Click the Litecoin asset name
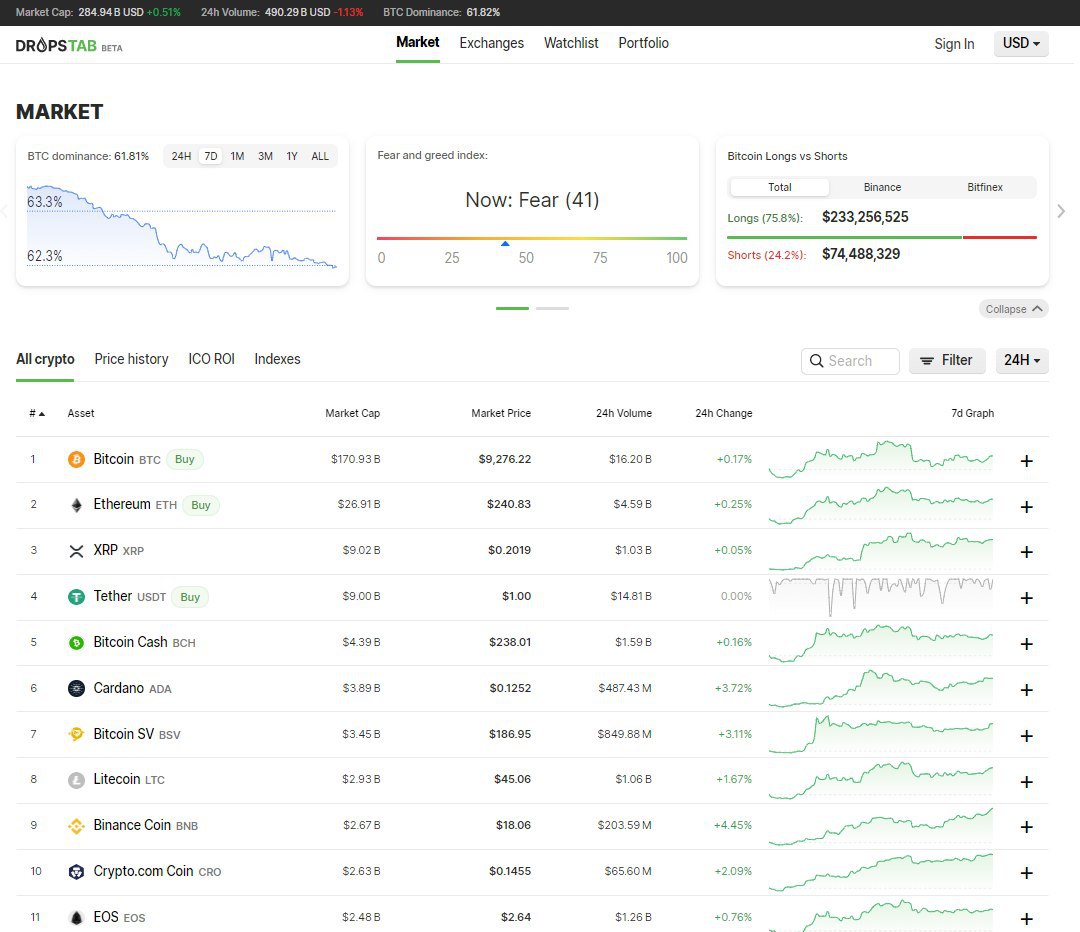 [x=116, y=779]
